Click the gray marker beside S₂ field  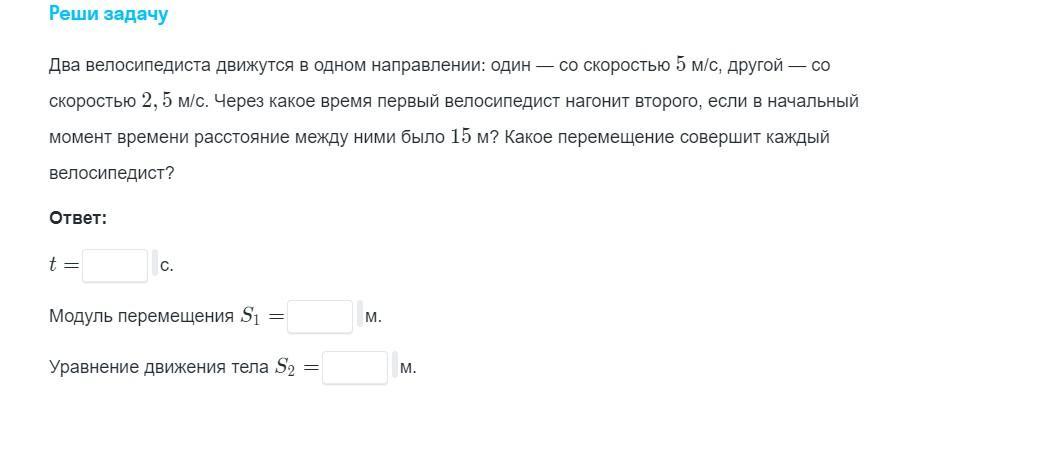pyautogui.click(x=395, y=365)
